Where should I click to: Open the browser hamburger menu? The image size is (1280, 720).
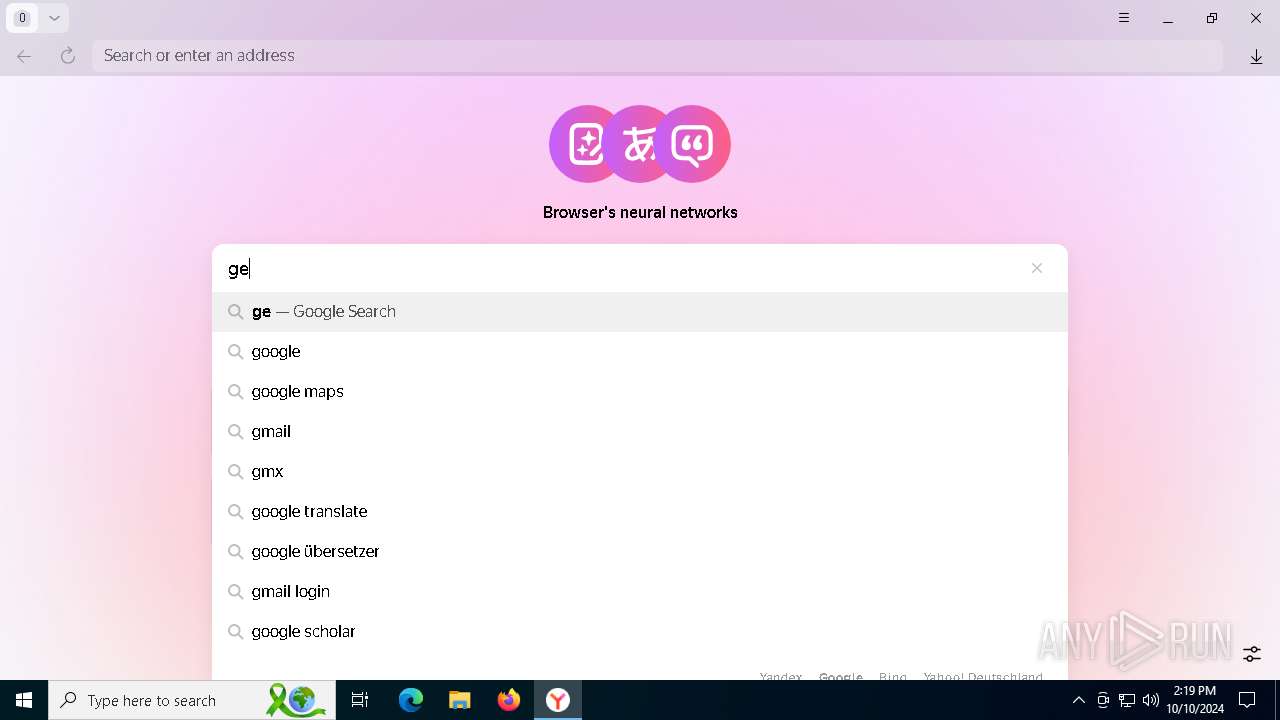1124,18
